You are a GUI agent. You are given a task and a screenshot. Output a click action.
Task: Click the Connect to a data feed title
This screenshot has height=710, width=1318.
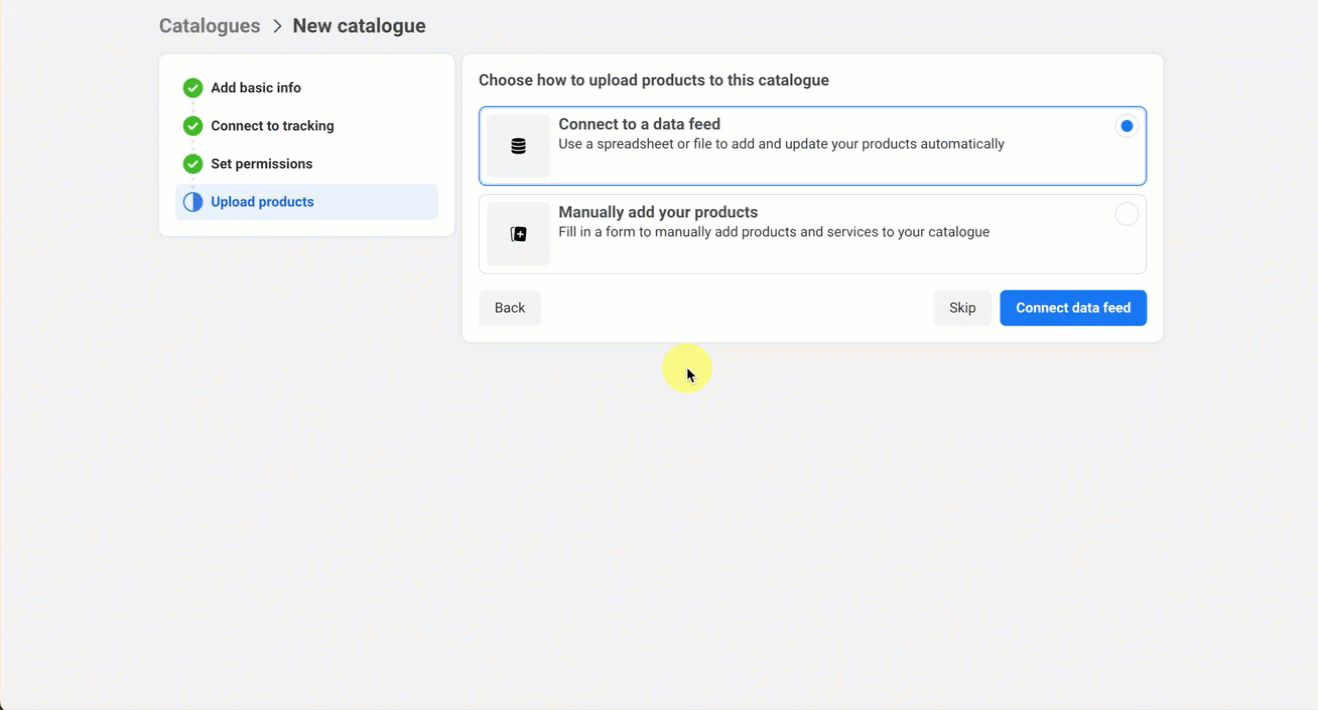tap(639, 124)
